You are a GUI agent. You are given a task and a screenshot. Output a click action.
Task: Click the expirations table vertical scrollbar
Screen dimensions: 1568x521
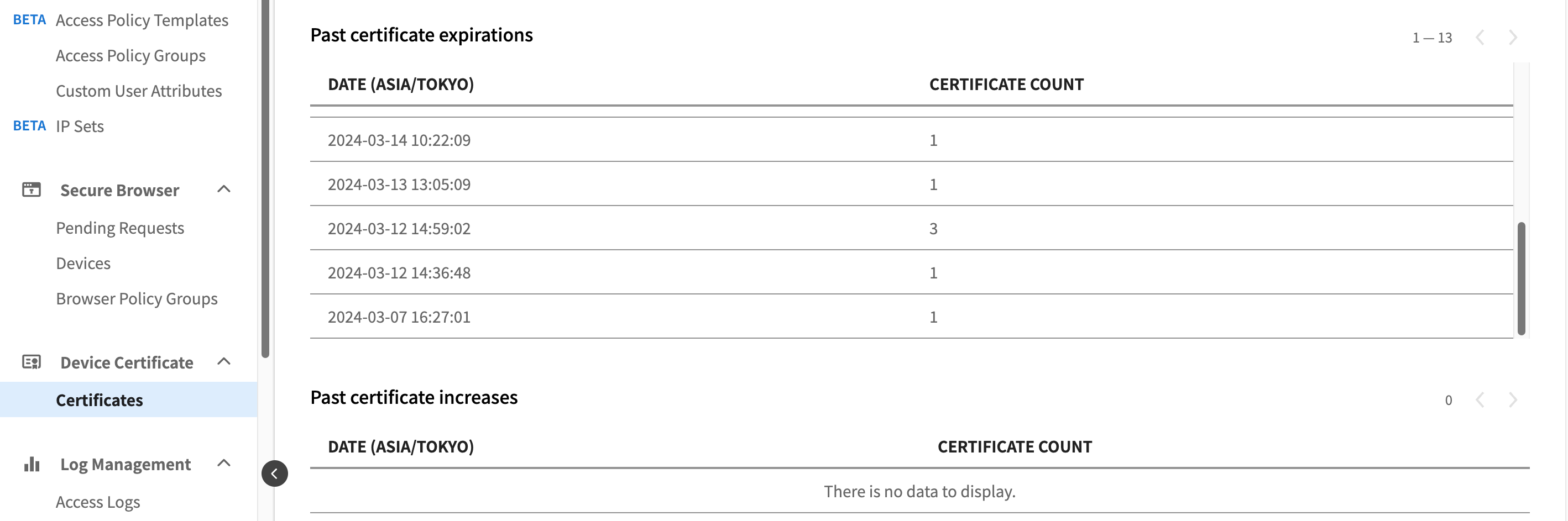coord(1521,278)
